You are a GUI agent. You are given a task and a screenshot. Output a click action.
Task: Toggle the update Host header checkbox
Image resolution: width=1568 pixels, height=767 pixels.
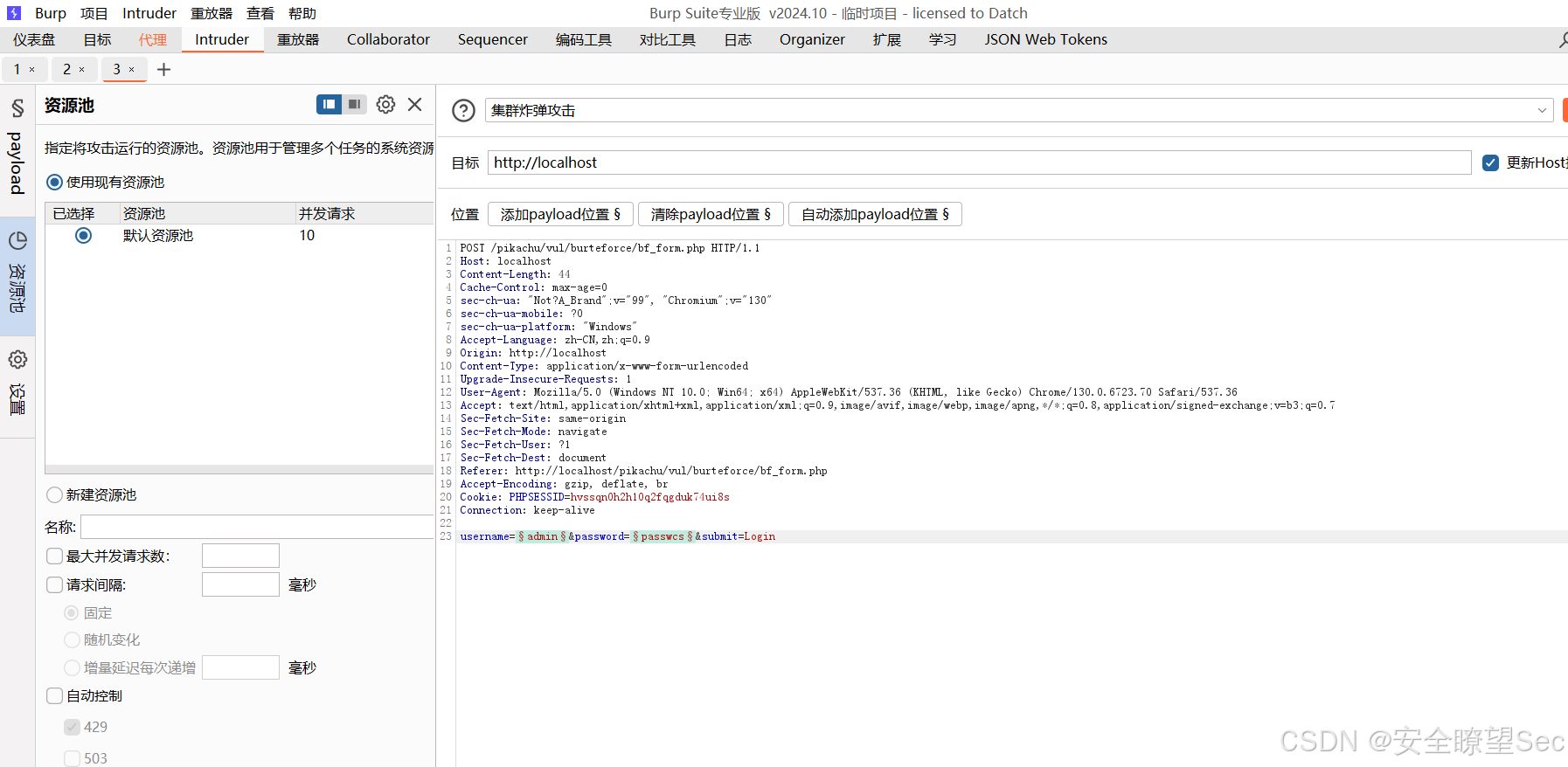point(1491,162)
